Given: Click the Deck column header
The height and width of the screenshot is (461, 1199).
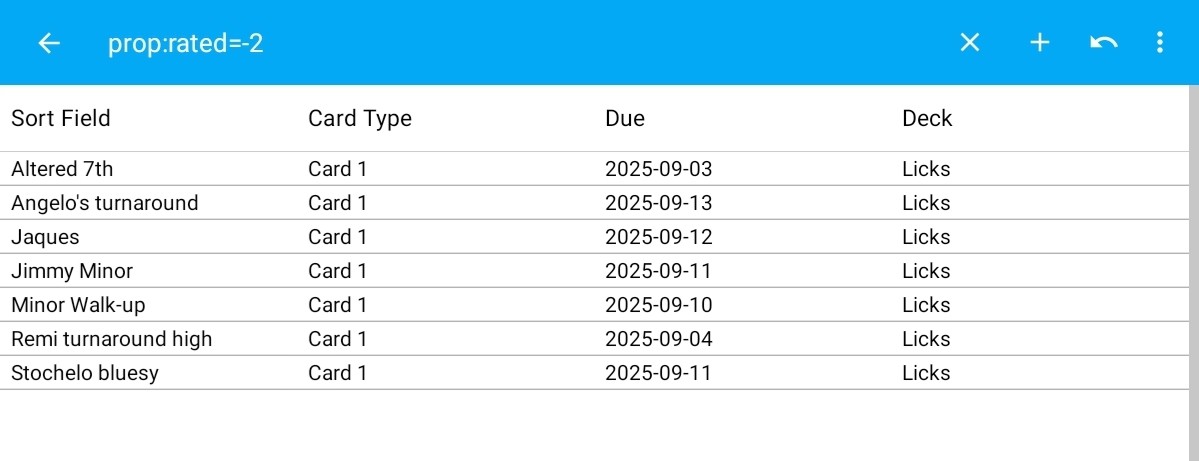Looking at the screenshot, I should 927,118.
